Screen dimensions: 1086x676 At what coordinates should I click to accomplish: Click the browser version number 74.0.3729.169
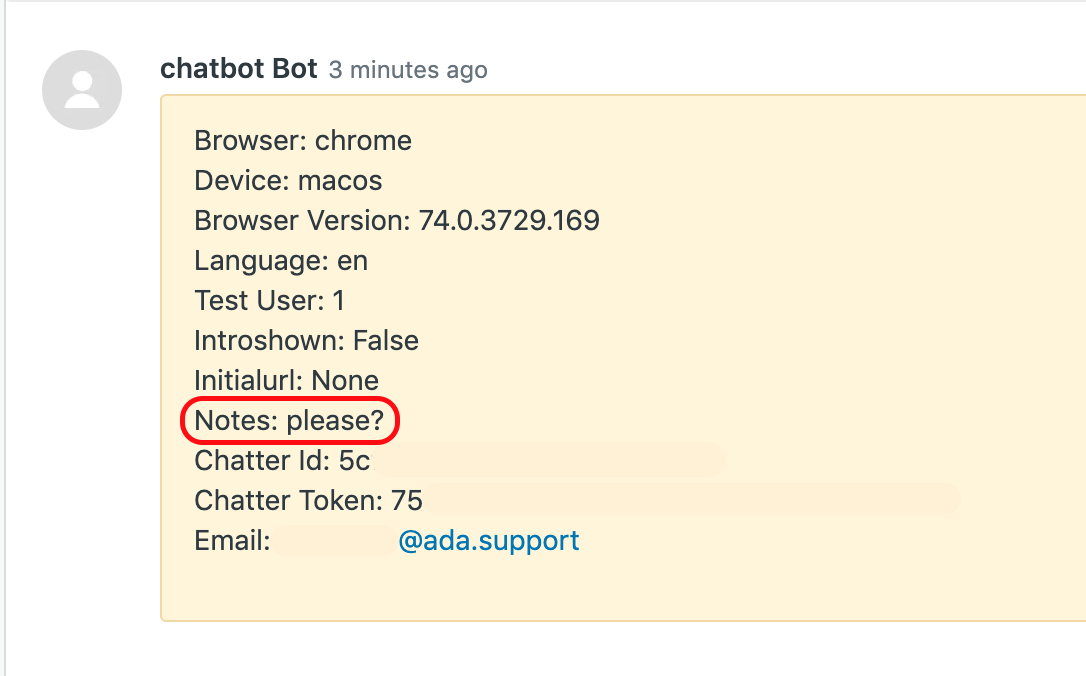pos(509,221)
